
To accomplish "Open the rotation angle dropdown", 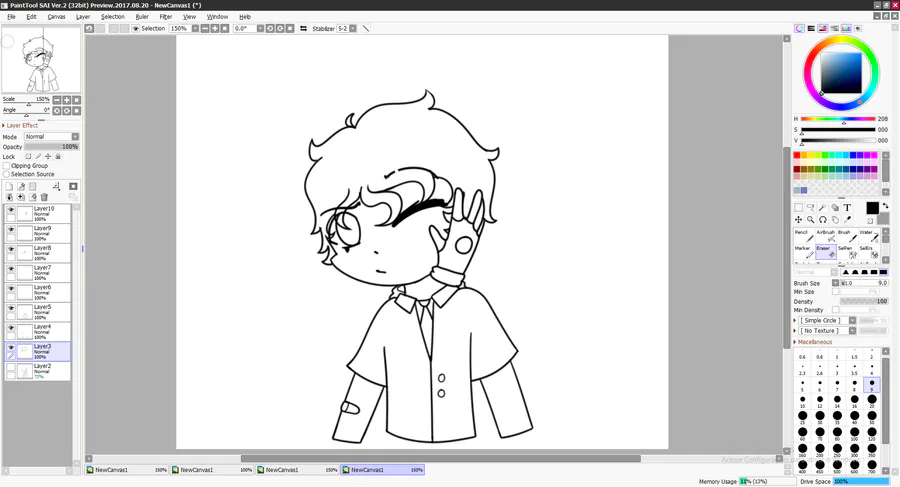I will tap(260, 28).
